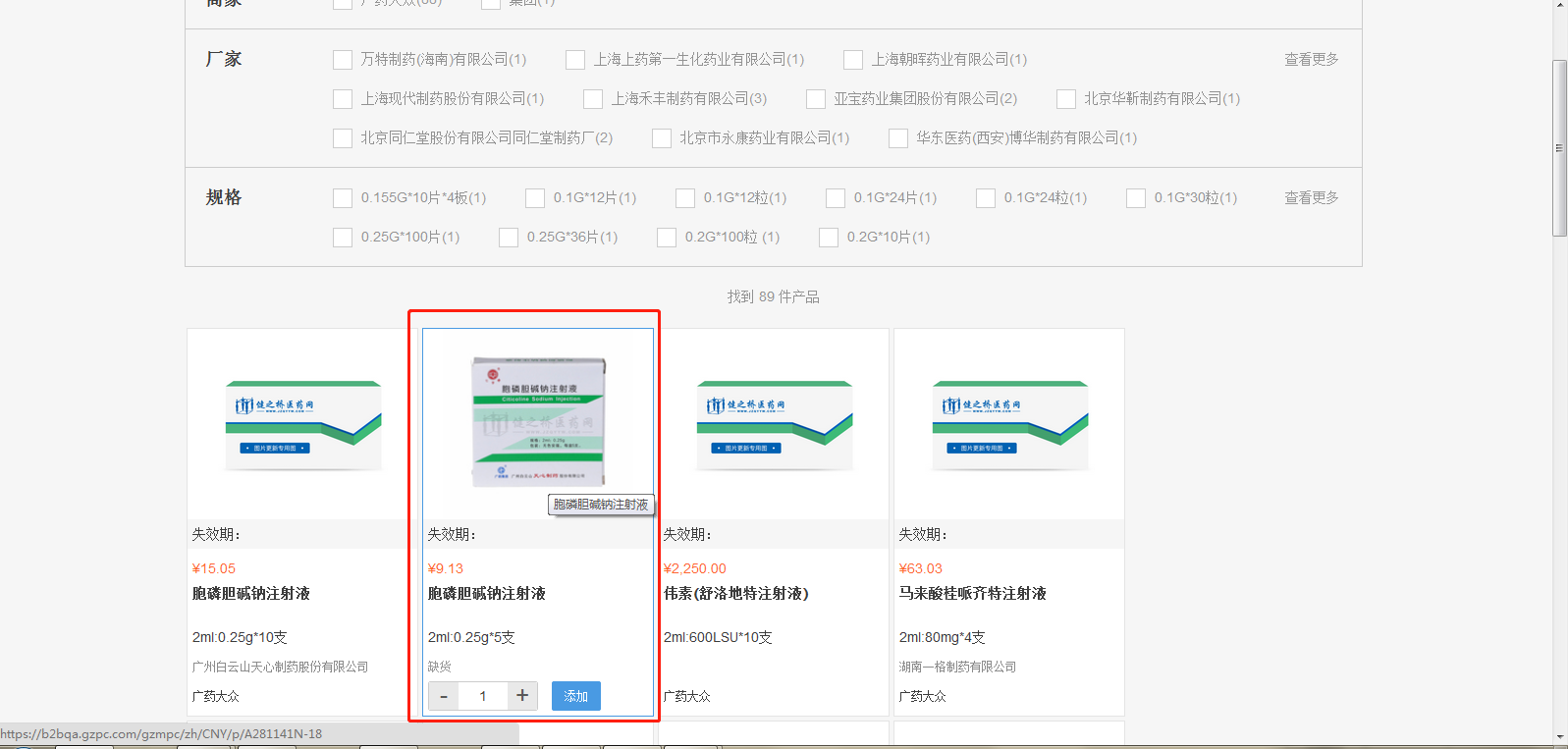Image resolution: width=1568 pixels, height=749 pixels.
Task: Check the 0.1G*30粒 spec checkbox
Action: [1136, 198]
